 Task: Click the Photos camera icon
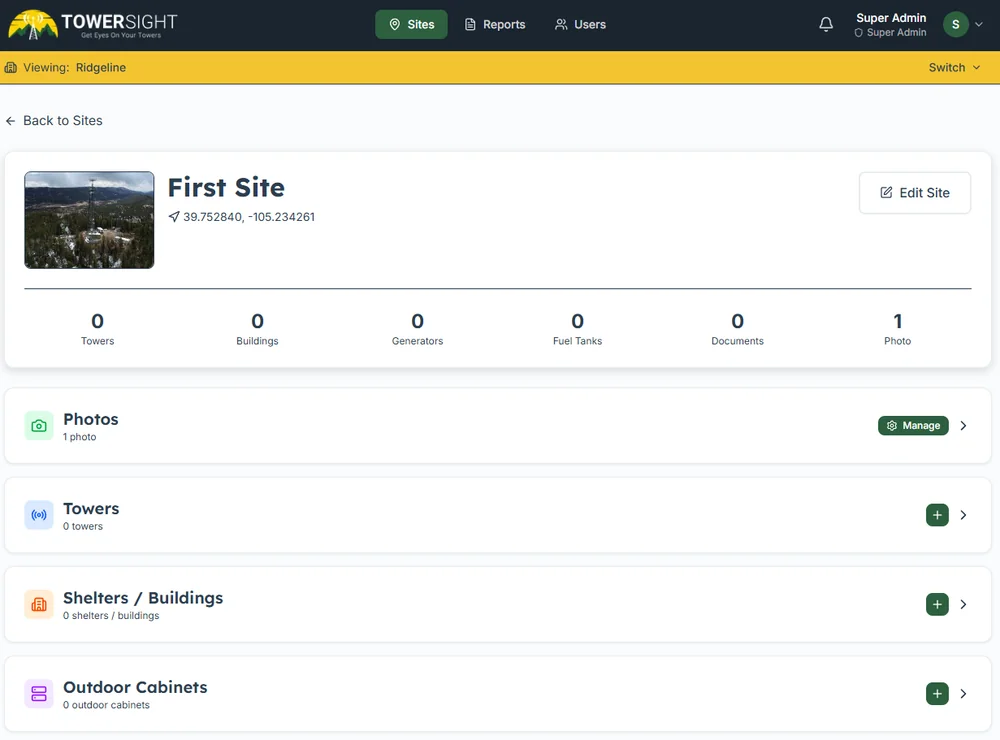tap(39, 426)
